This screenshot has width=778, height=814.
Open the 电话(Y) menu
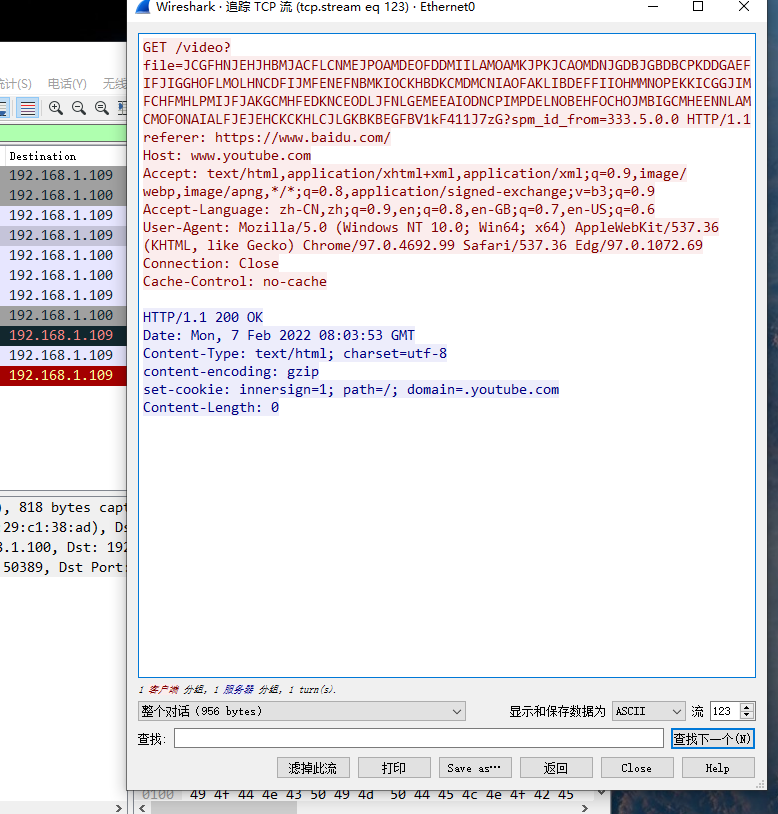tap(67, 83)
